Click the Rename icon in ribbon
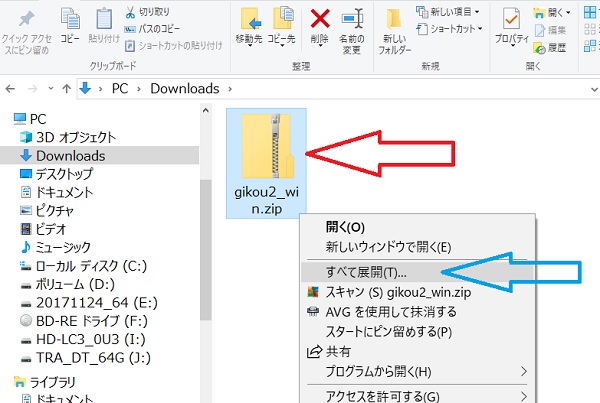 click(x=352, y=19)
